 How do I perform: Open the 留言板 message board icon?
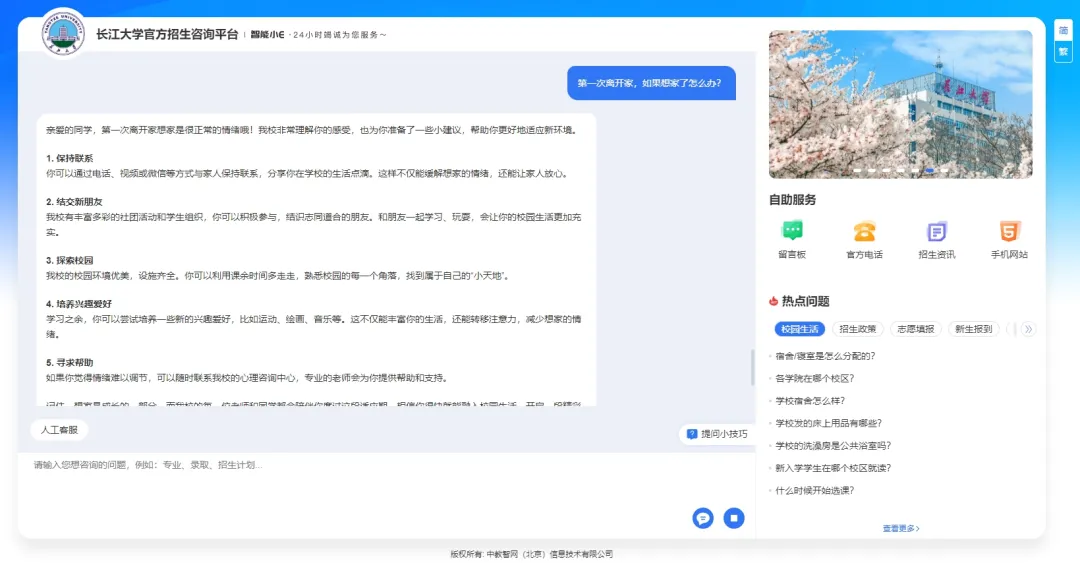coord(792,231)
